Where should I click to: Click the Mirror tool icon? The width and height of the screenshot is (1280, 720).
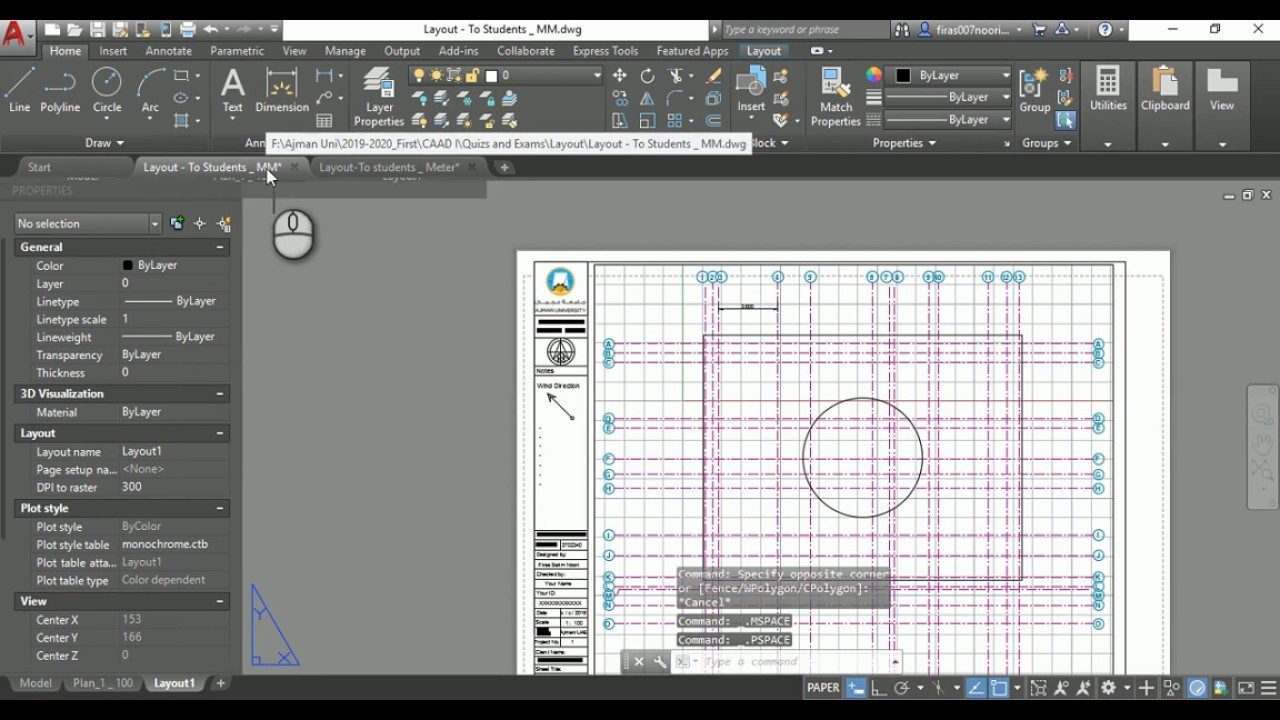(x=647, y=98)
